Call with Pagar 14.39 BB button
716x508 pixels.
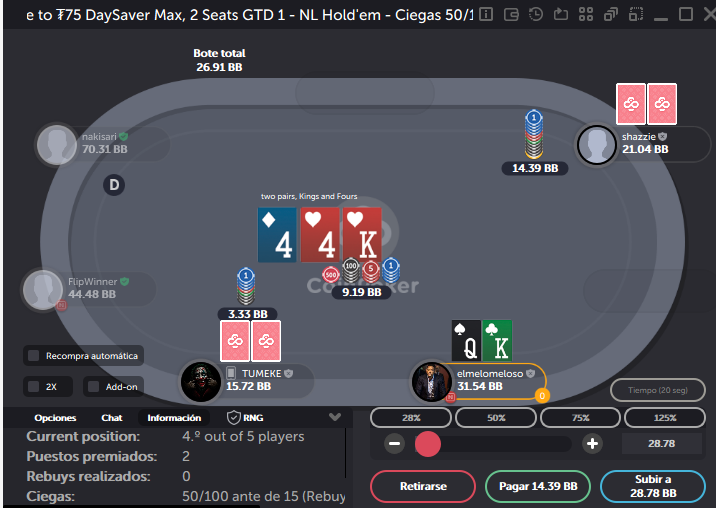click(538, 486)
